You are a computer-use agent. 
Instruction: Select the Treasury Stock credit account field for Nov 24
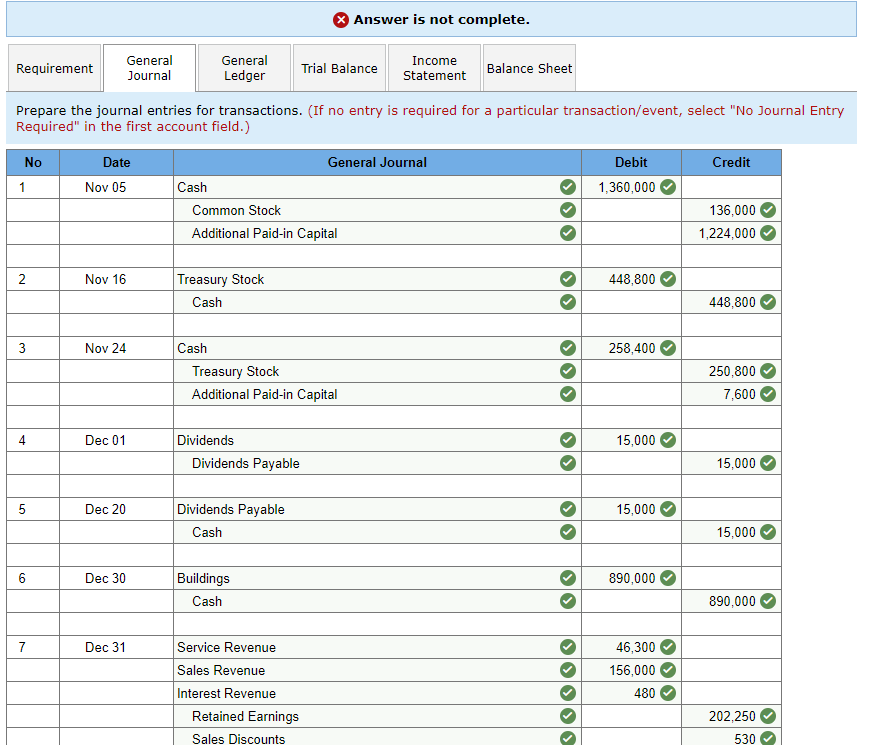377,371
